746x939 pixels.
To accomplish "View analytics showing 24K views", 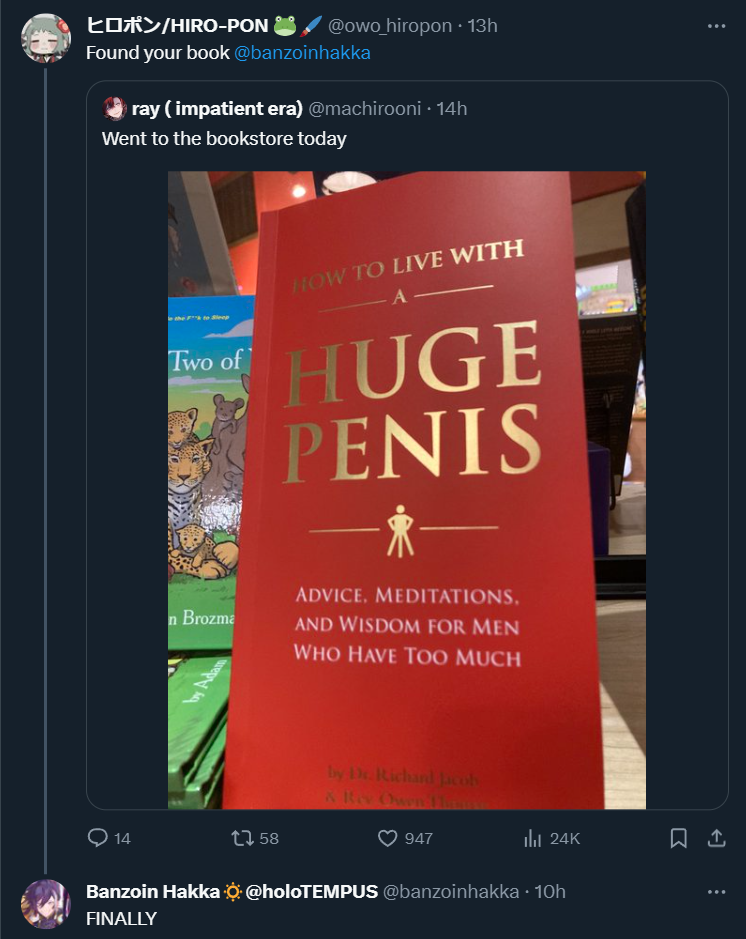I will point(533,838).
